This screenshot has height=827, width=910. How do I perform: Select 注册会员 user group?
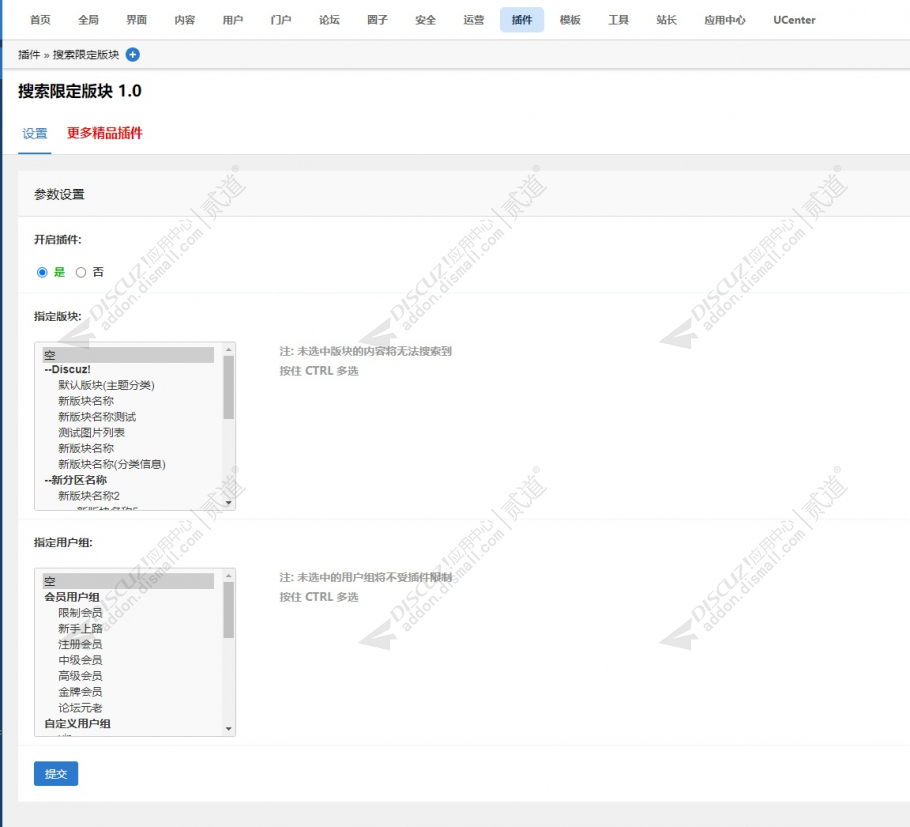(128, 644)
